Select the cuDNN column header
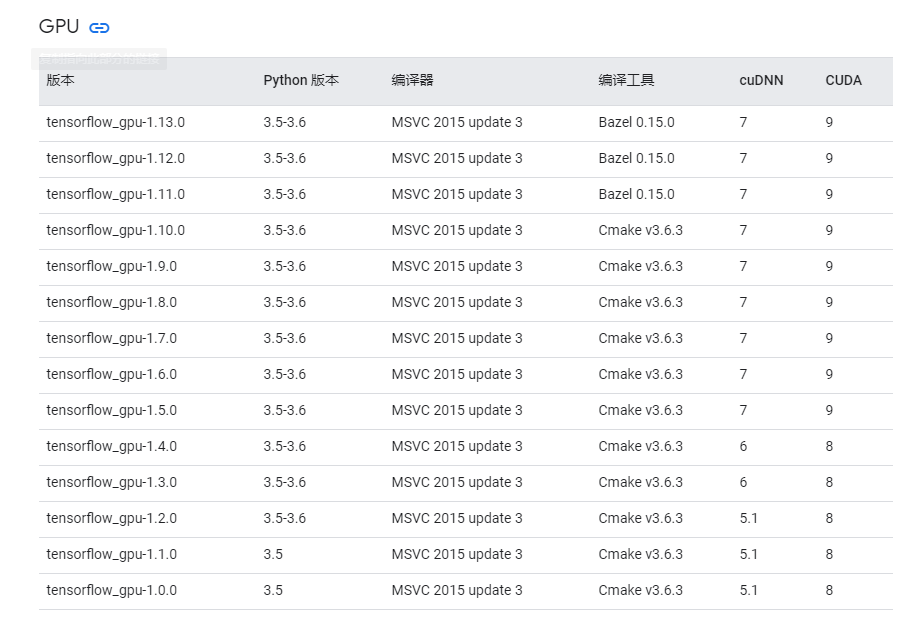The image size is (913, 632). tap(761, 80)
